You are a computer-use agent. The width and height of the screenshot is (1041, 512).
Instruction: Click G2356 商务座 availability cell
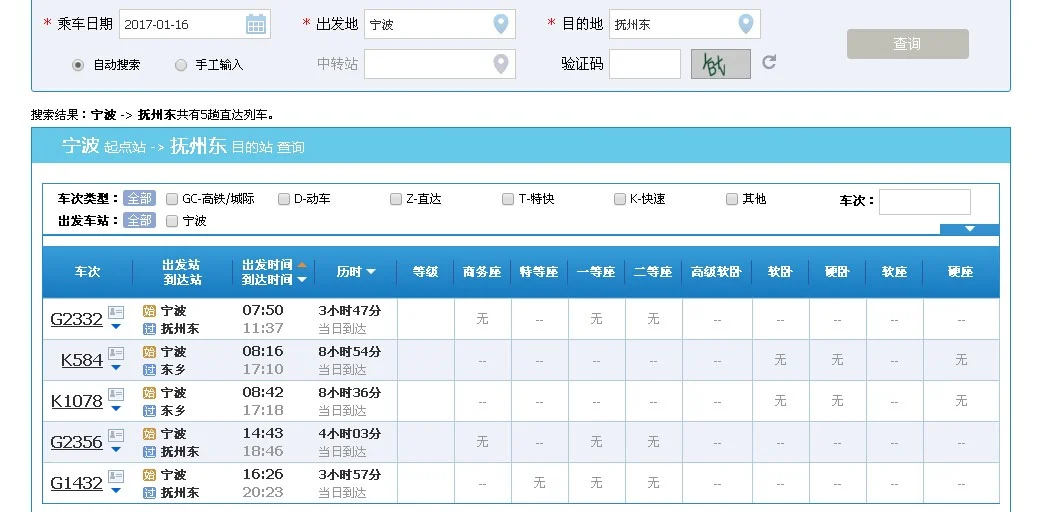pos(483,442)
